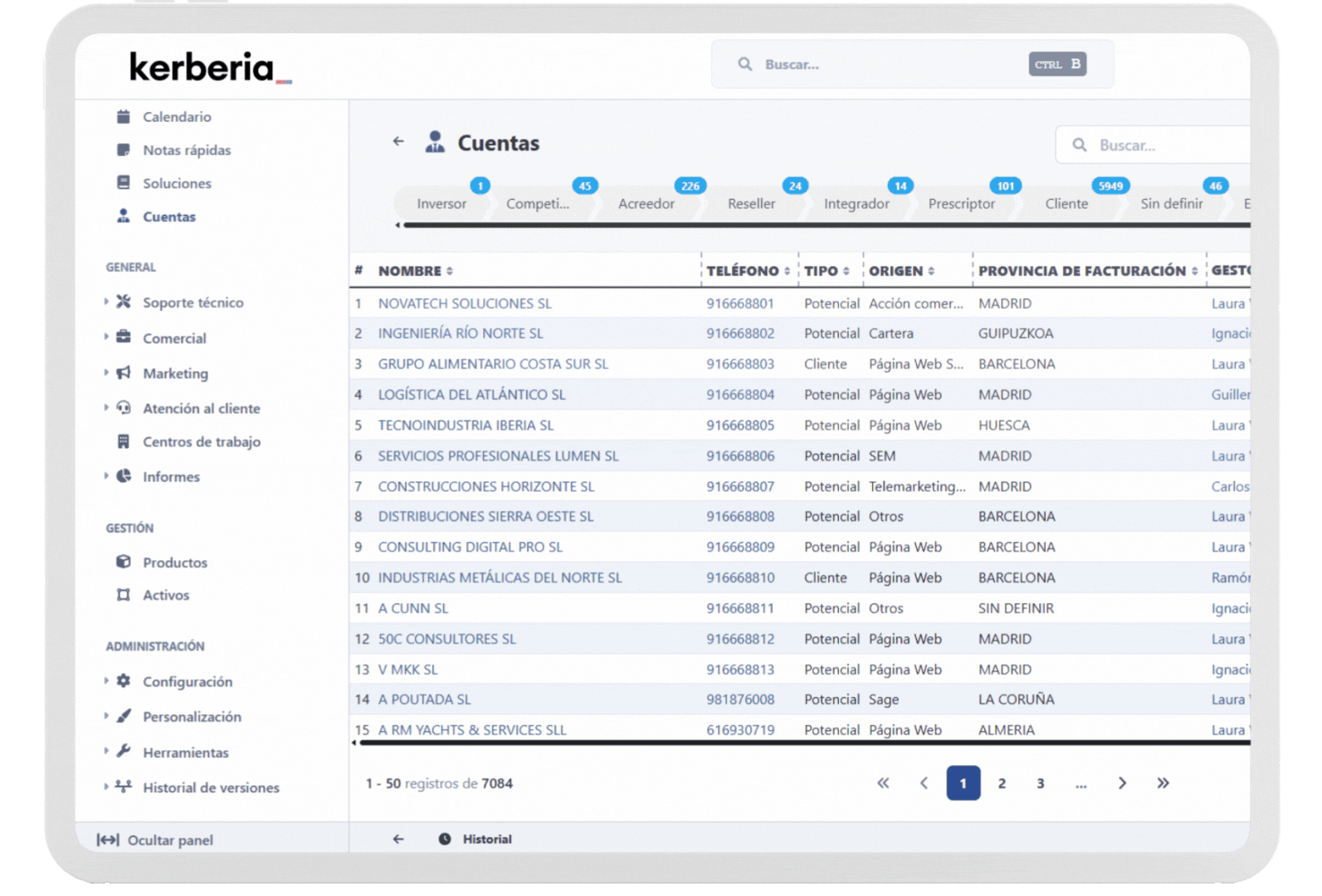Select the Inversor filter tab

click(441, 204)
